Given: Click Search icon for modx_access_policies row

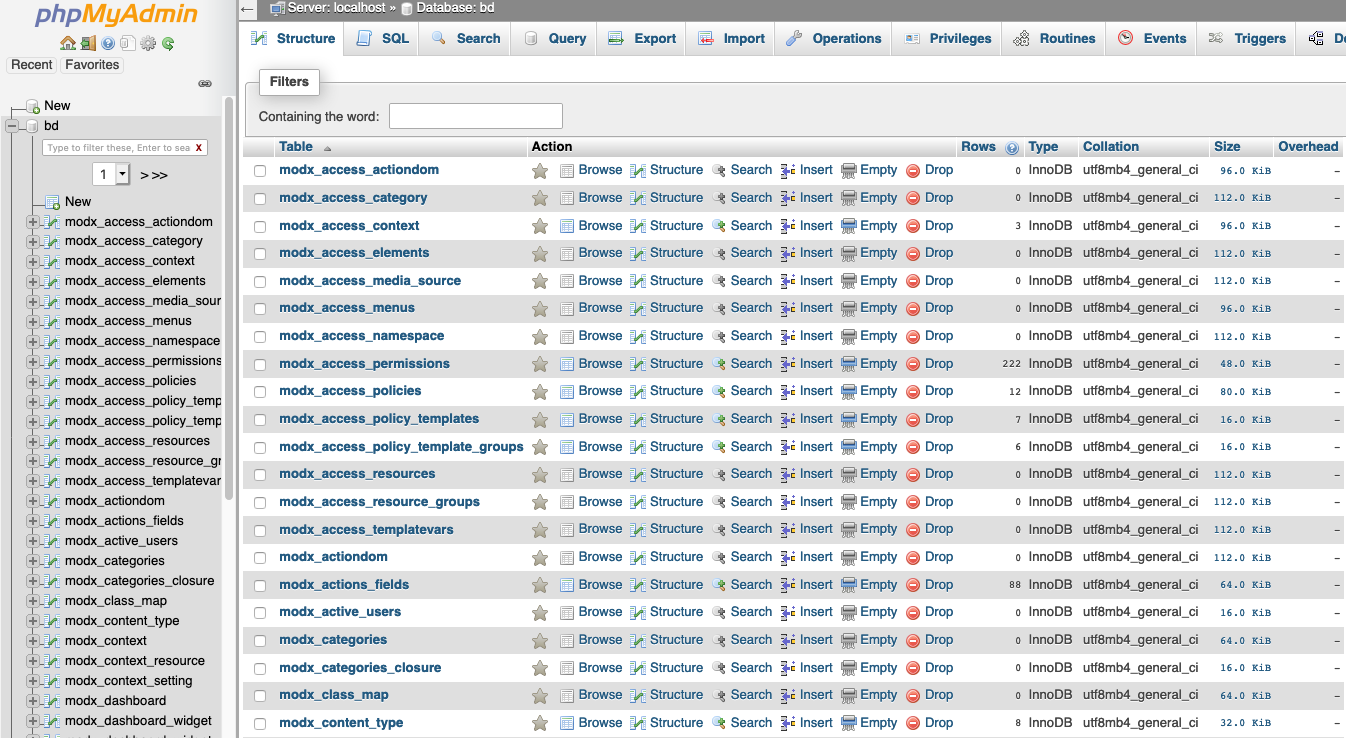Looking at the screenshot, I should coord(719,391).
